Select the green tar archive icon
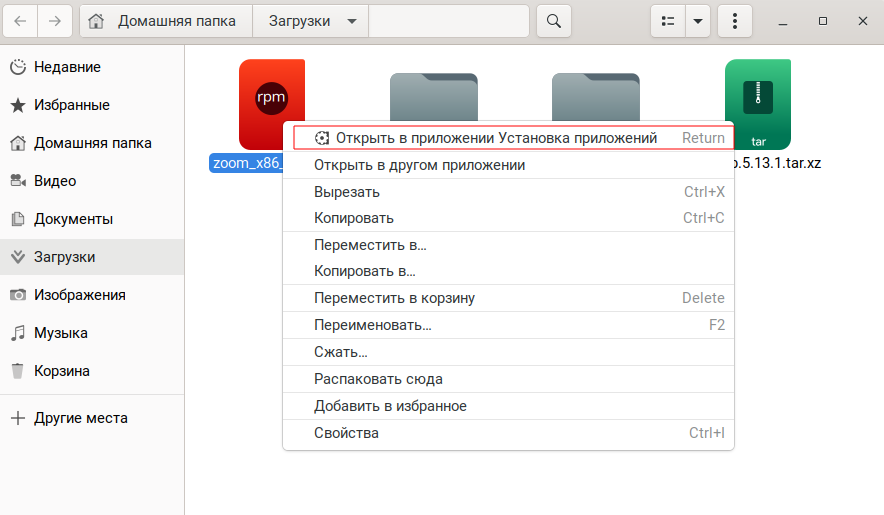 coord(758,103)
